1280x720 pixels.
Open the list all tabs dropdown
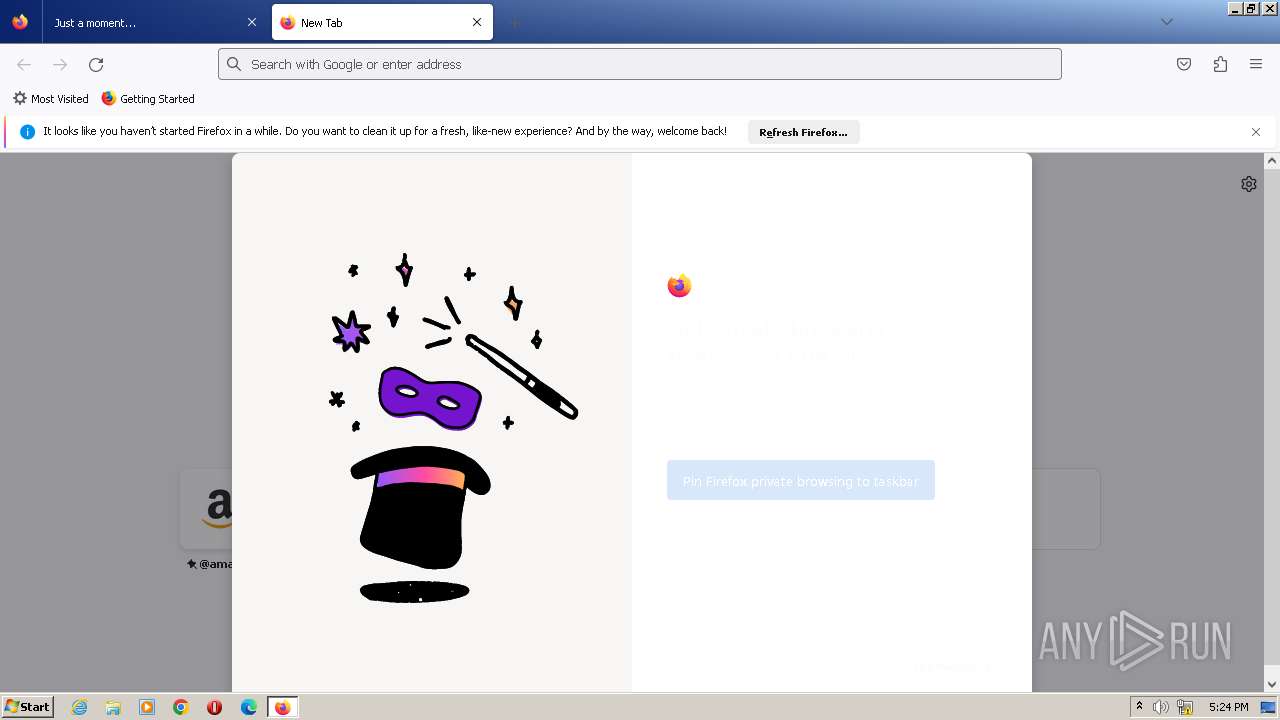pyautogui.click(x=1166, y=22)
